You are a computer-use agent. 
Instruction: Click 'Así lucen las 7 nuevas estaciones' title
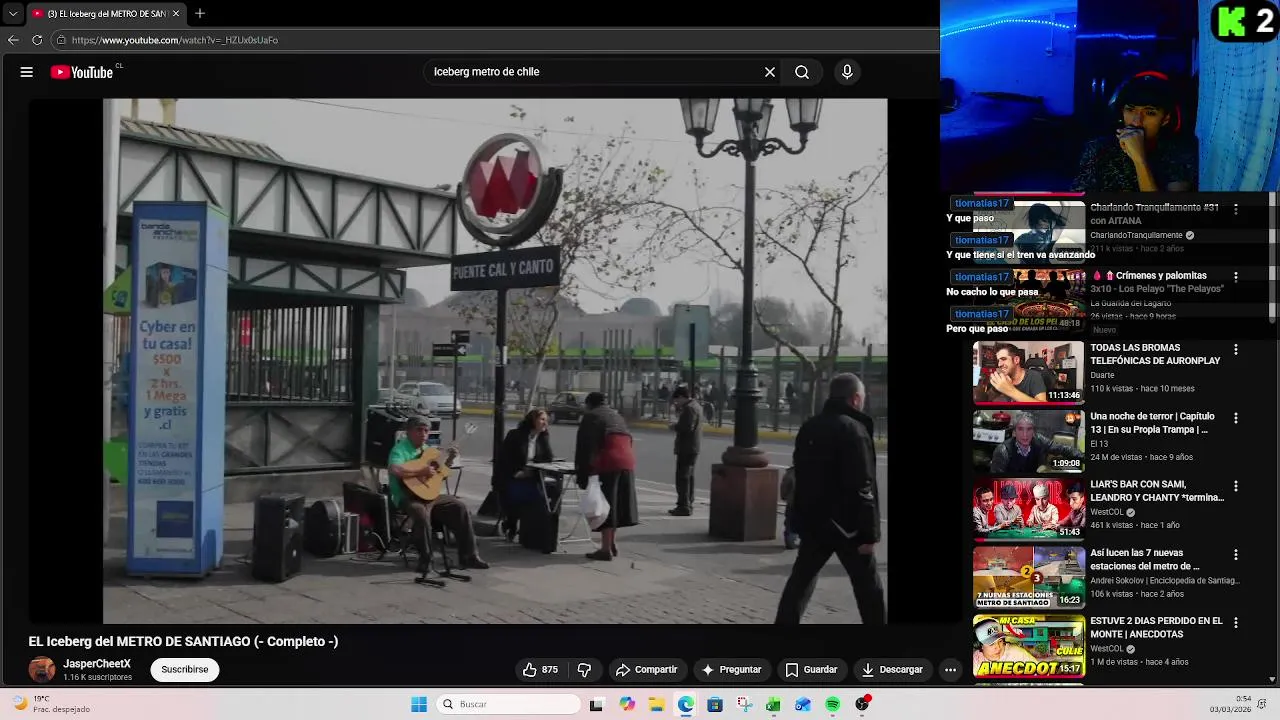1145,559
